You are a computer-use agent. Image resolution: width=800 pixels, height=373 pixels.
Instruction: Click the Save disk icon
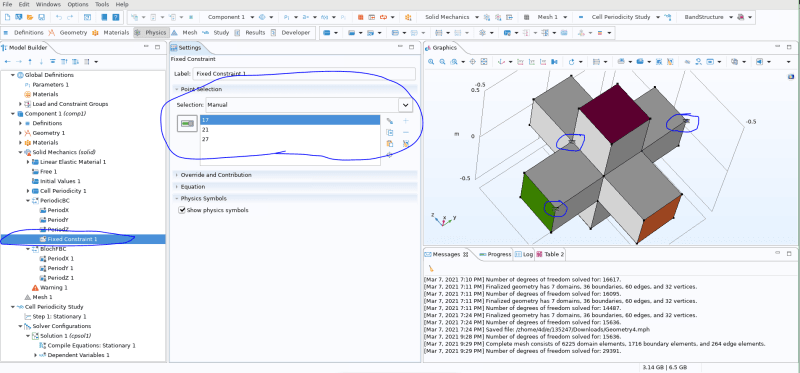point(41,17)
